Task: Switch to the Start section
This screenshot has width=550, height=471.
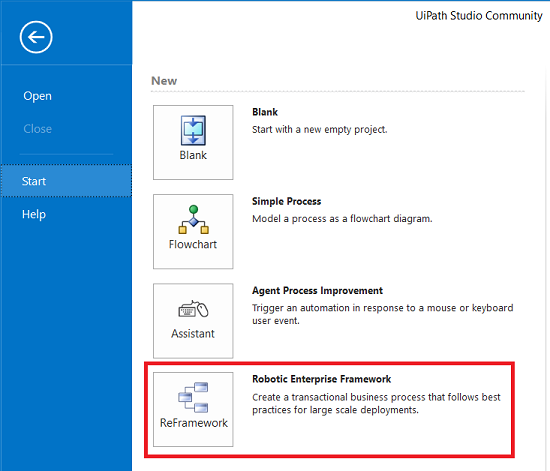Action: [66, 181]
